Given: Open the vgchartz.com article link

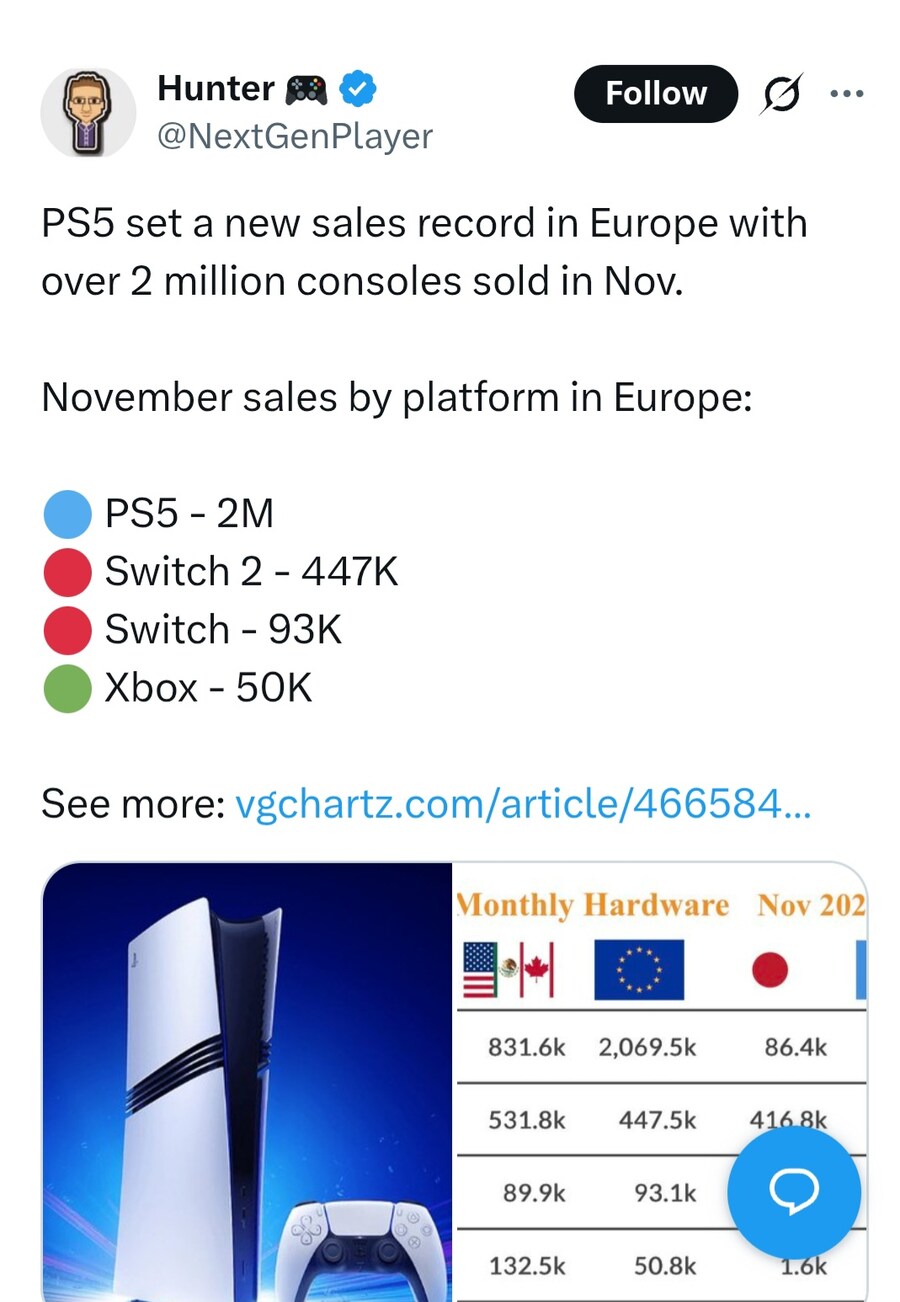Looking at the screenshot, I should point(522,803).
